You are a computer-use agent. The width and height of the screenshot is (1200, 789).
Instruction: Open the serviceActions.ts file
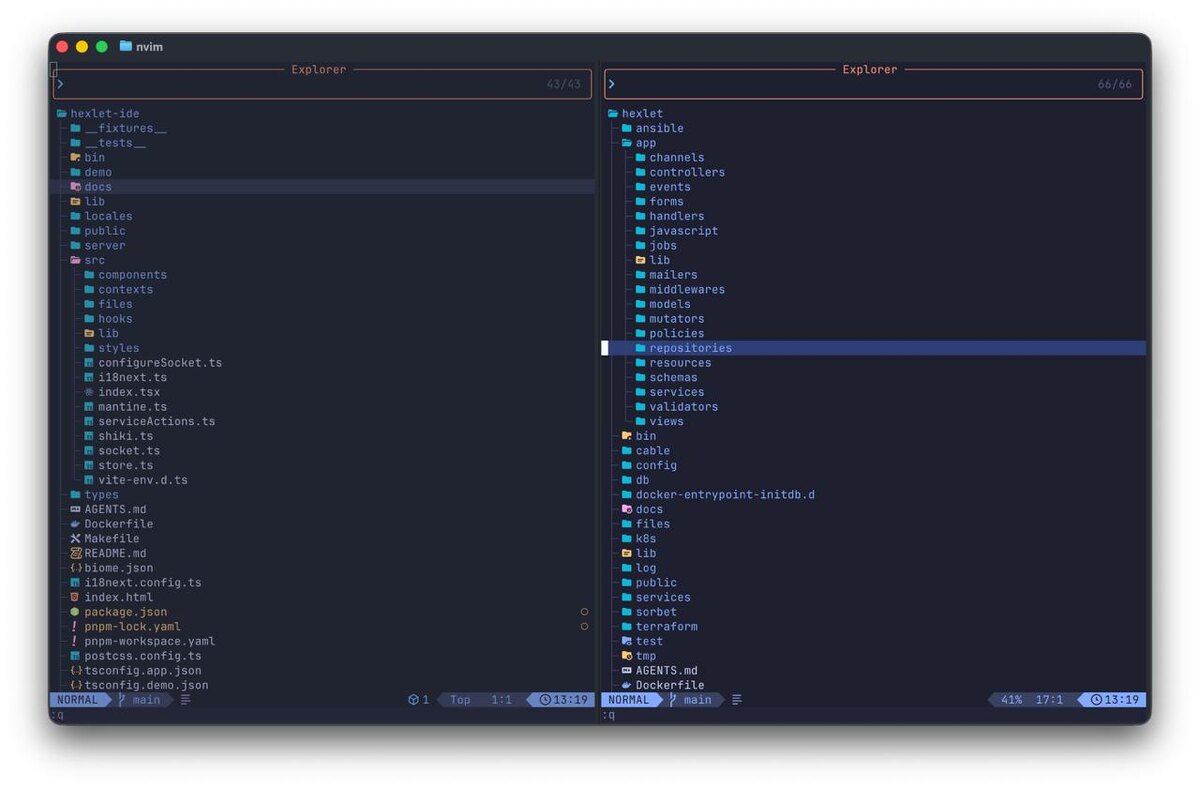point(157,422)
